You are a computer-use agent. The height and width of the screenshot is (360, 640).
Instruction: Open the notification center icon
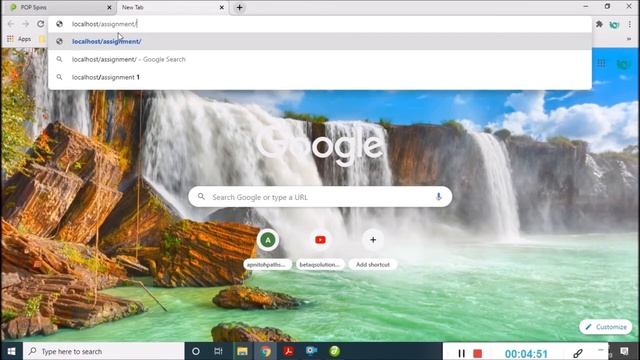click(624, 351)
